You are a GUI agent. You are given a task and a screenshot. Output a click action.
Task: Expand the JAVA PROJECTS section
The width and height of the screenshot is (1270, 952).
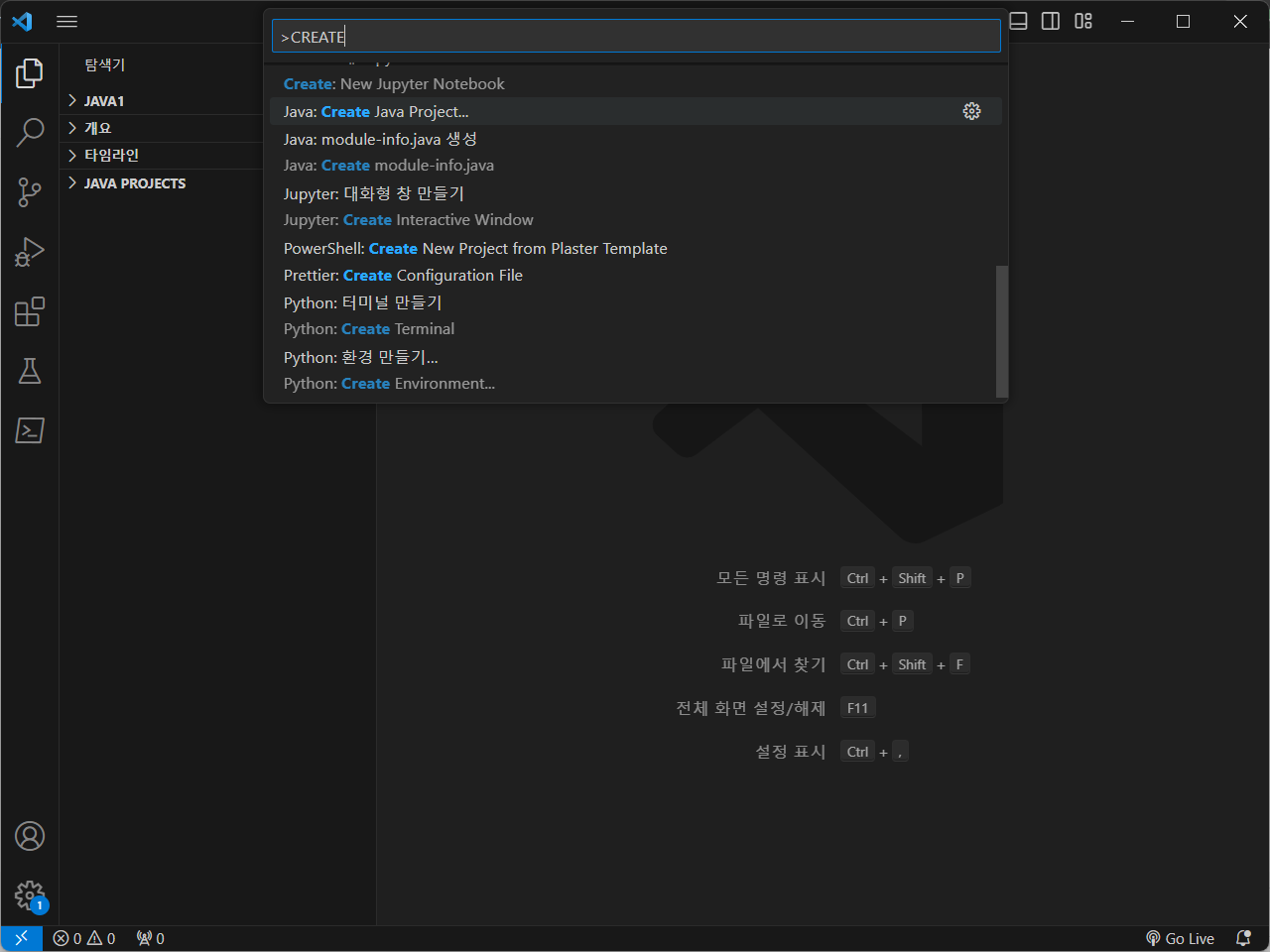coord(161,182)
